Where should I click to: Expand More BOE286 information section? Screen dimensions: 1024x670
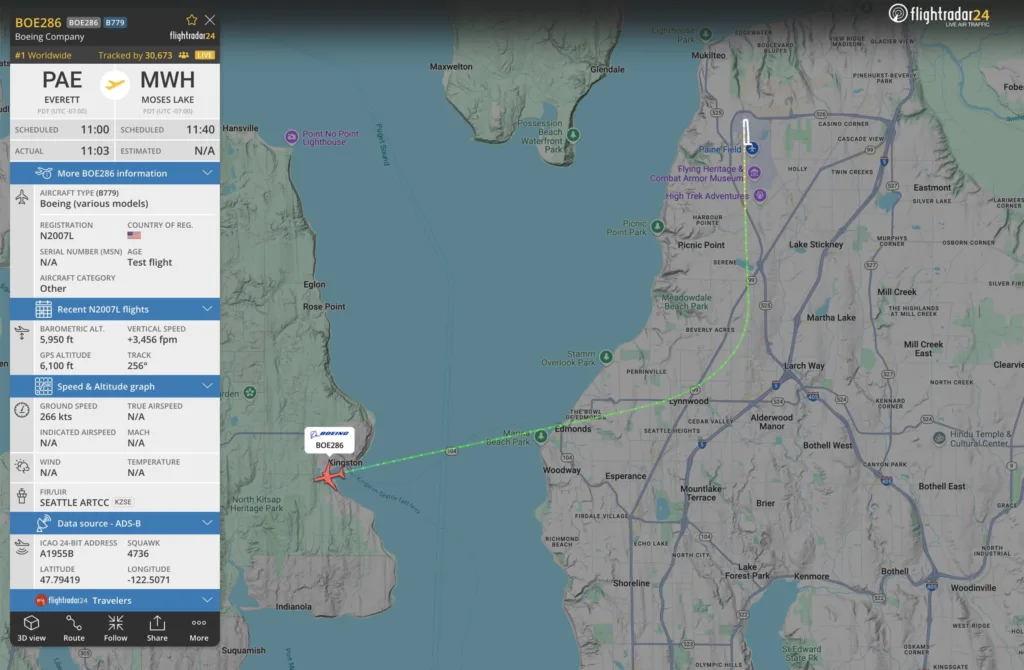[x=115, y=173]
